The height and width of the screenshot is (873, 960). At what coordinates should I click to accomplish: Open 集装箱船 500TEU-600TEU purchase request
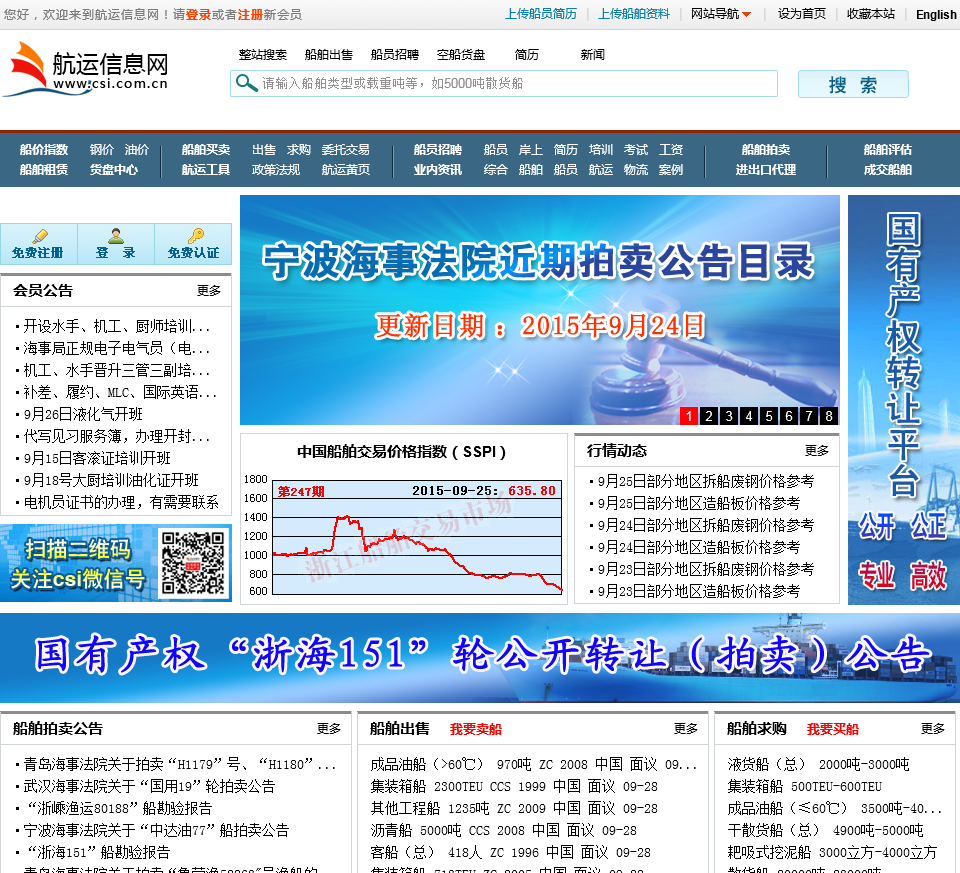(x=804, y=786)
